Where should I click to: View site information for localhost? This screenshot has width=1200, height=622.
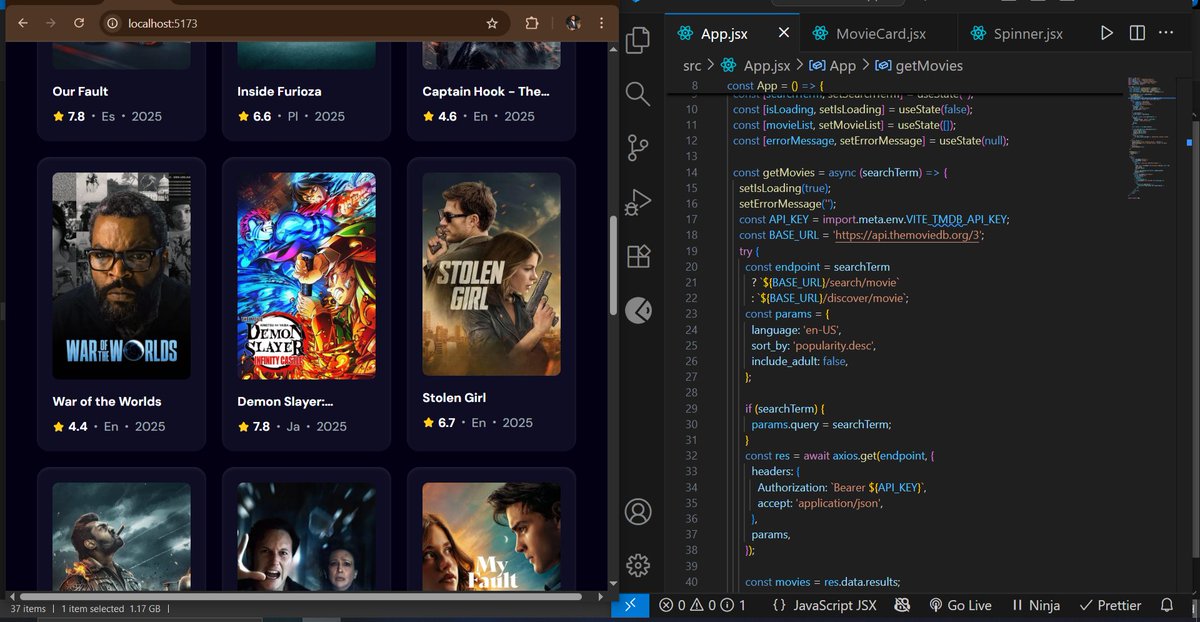click(x=113, y=23)
